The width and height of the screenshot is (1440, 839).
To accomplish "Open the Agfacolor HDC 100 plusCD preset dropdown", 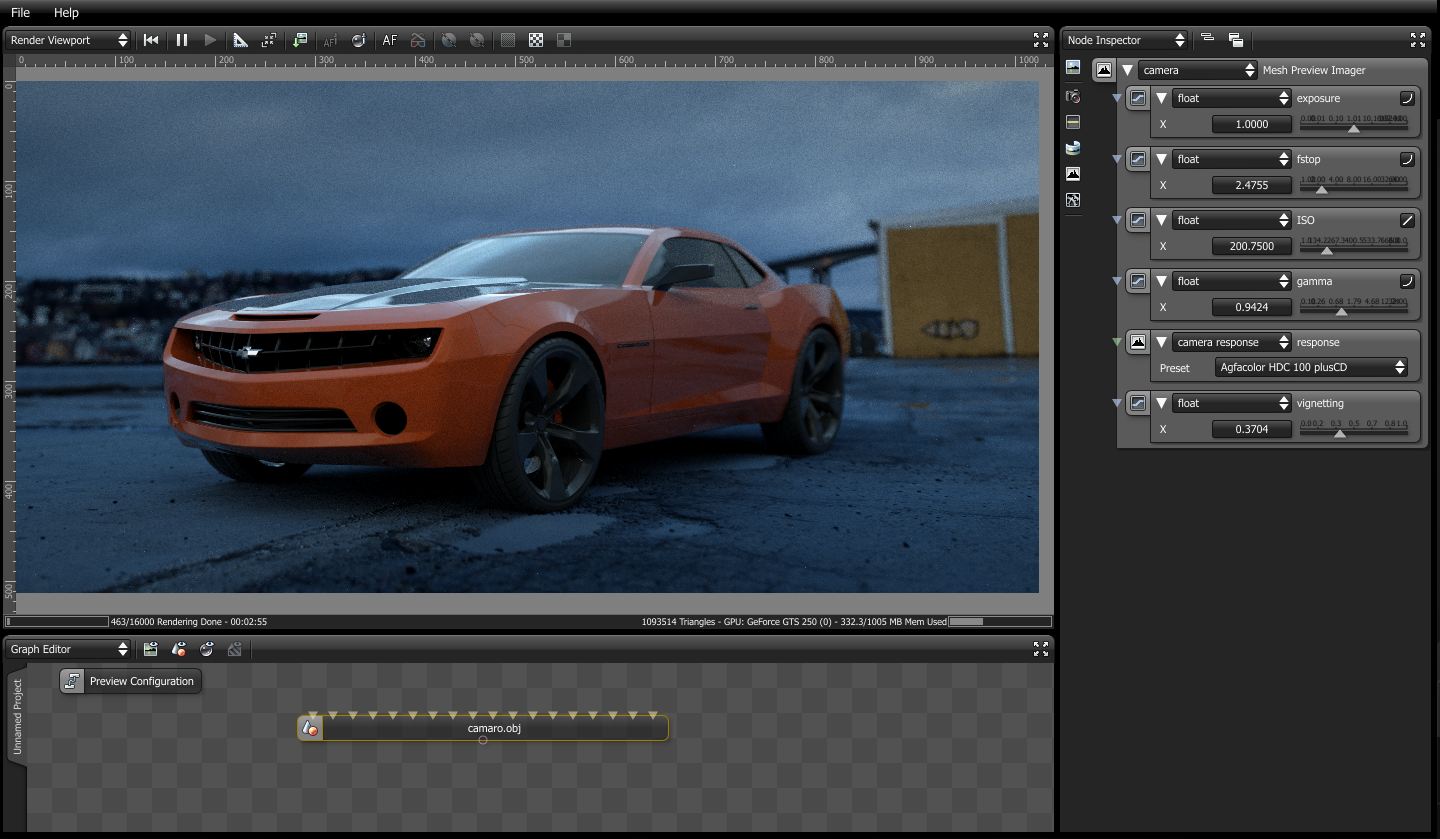I will pos(1312,367).
